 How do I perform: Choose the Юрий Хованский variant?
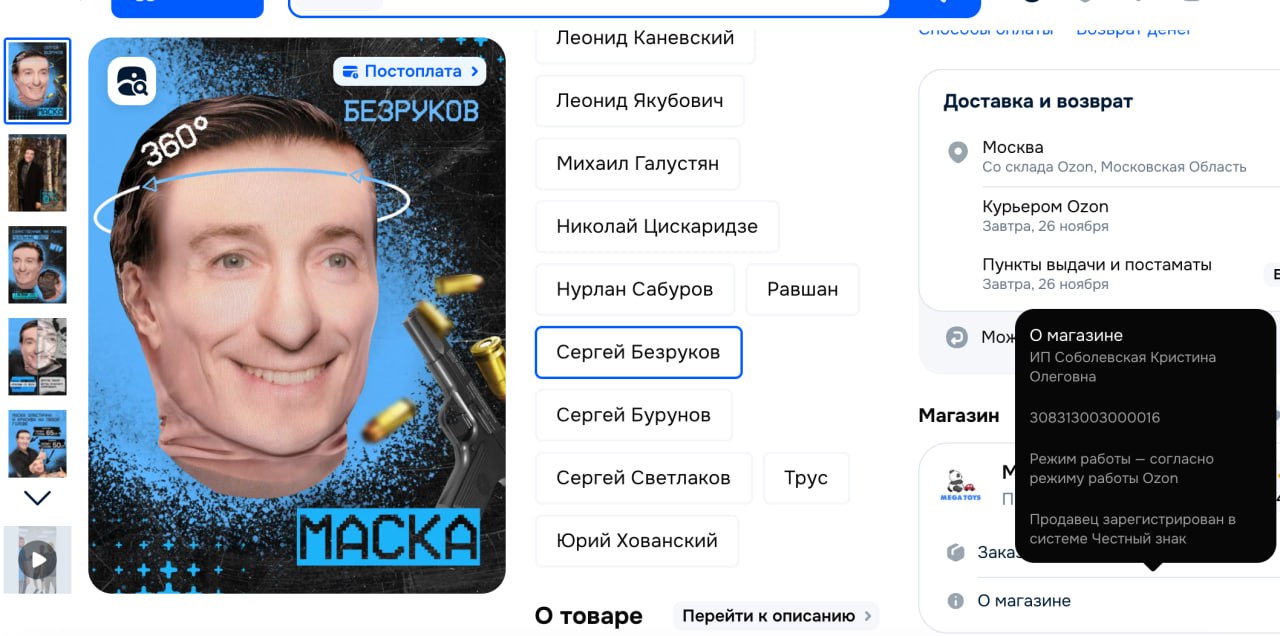637,541
